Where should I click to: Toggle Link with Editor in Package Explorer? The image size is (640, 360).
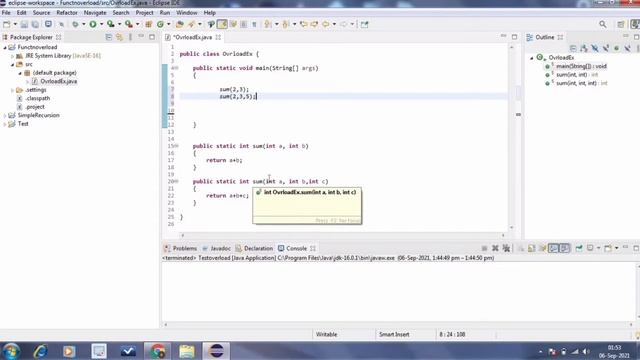120,37
